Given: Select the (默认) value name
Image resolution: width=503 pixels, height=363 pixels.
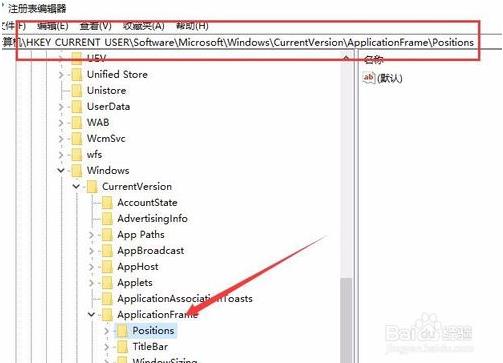Looking at the screenshot, I should 390,78.
